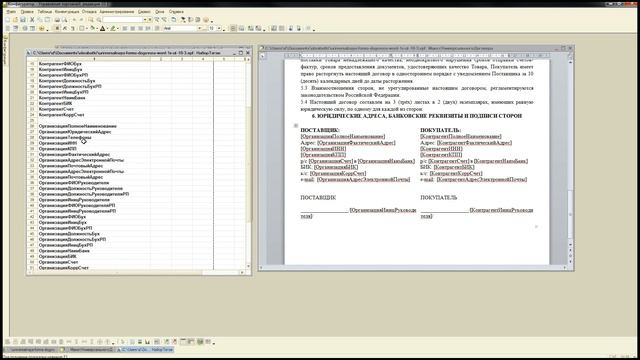This screenshot has width=640, height=360.
Task: Click into the toolbar search field
Action: click(x=122, y=20)
